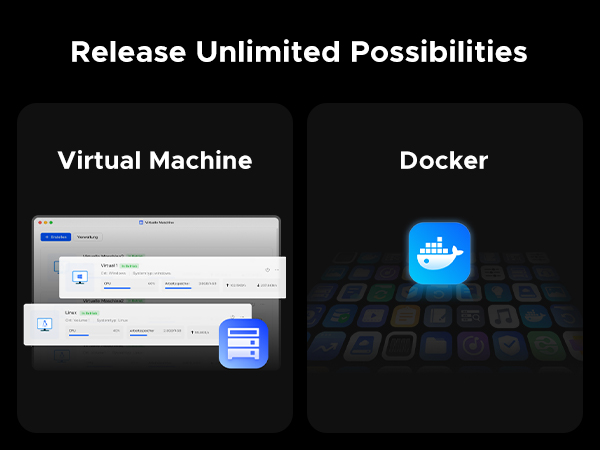Open the dark striped terminal app icon
The height and width of the screenshot is (450, 600).
[399, 346]
